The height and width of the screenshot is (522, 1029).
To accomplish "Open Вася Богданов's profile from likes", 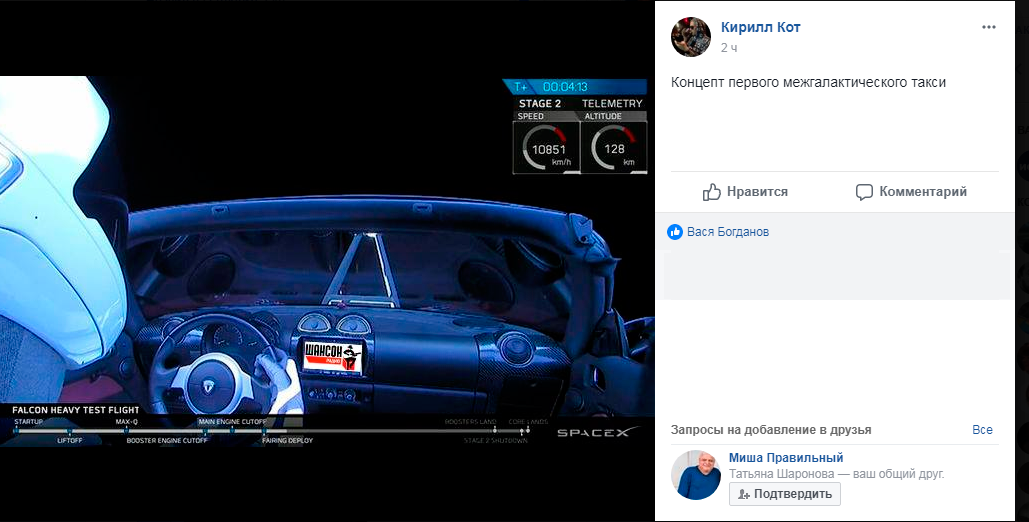I will pyautogui.click(x=727, y=232).
